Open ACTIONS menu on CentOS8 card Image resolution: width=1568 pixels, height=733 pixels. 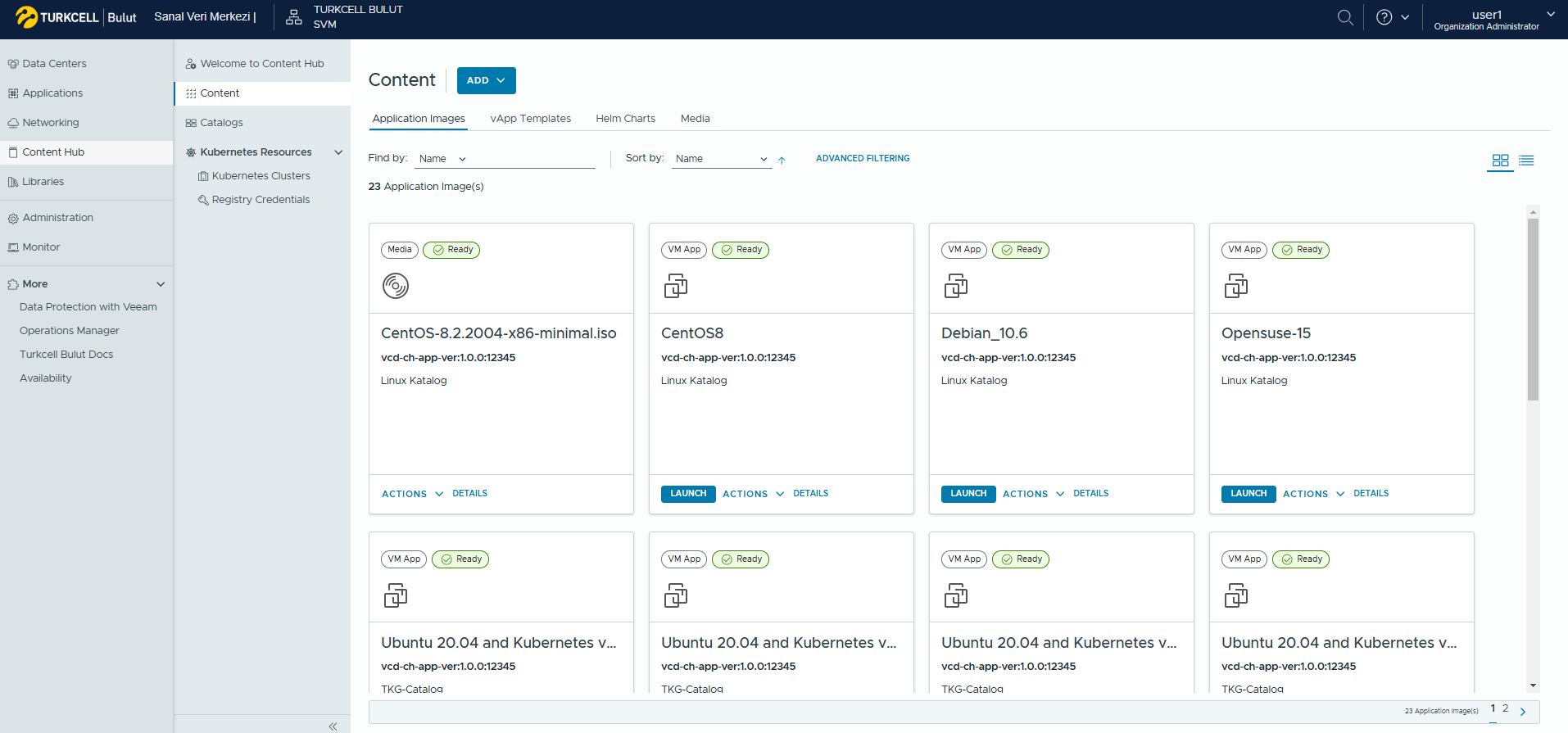754,494
